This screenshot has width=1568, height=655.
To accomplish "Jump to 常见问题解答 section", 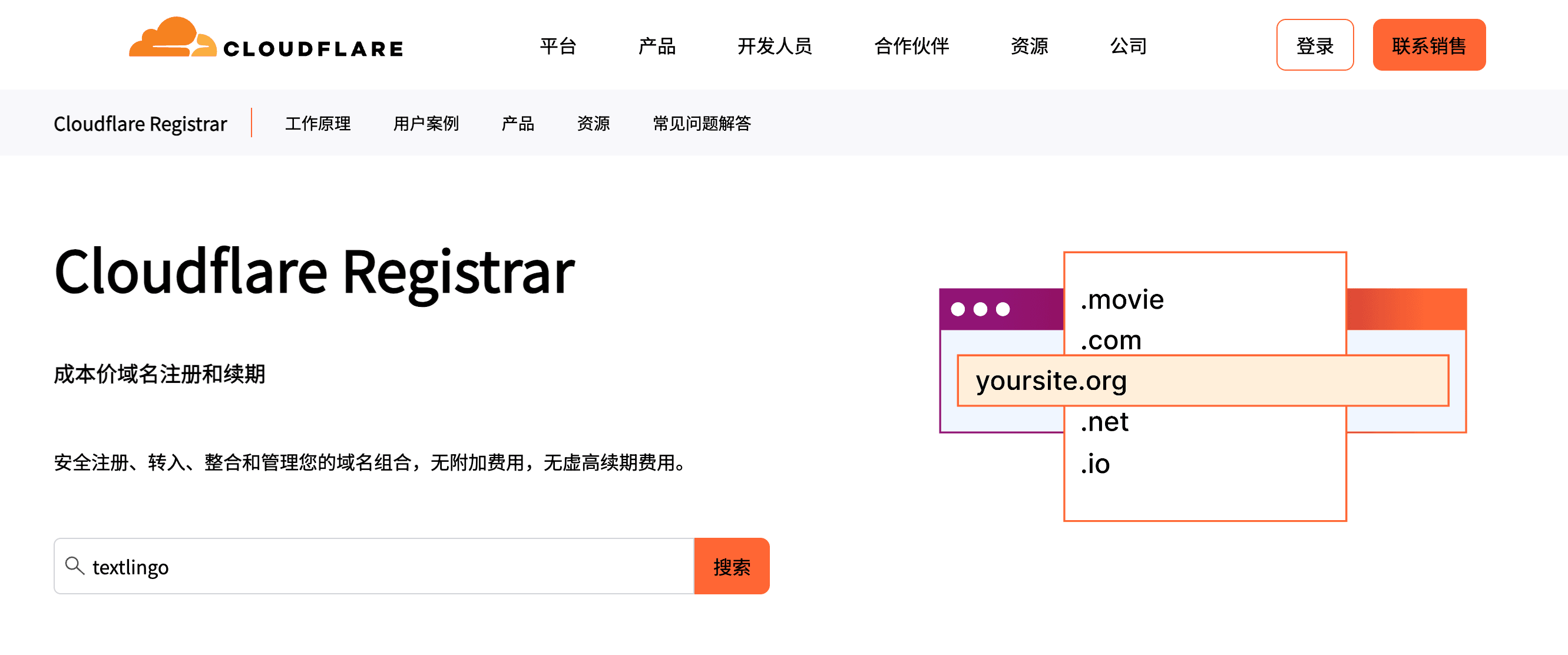I will click(x=701, y=124).
